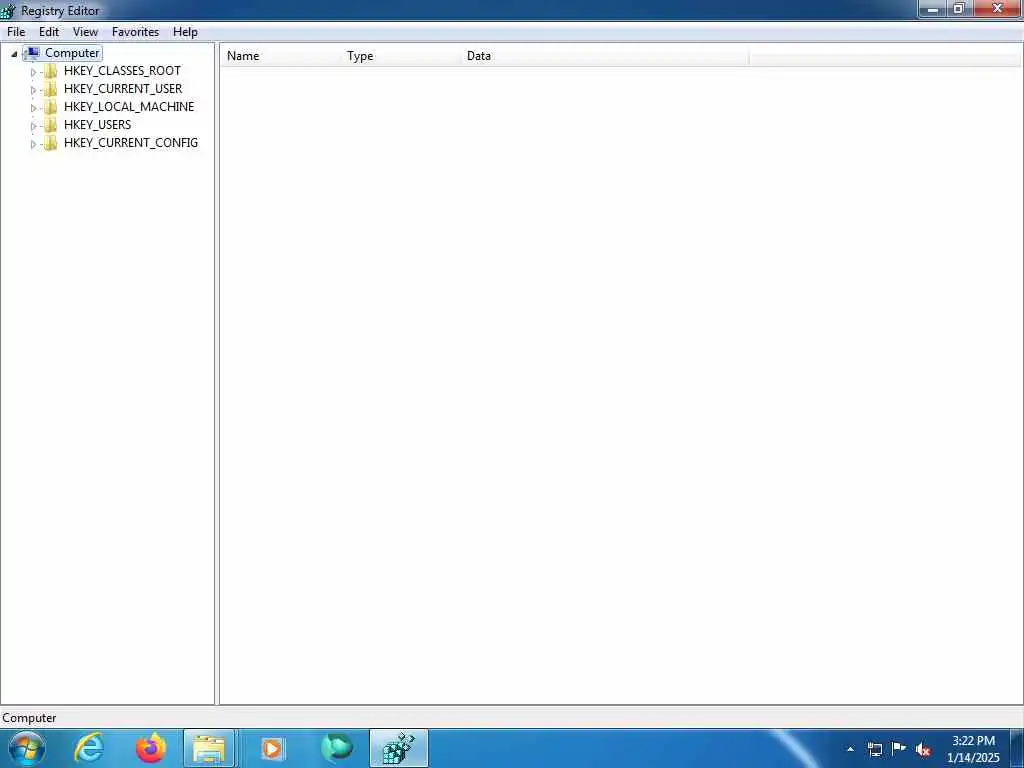Click the HKEY_LOCAL_MACHINE folder icon
This screenshot has height=768, width=1024.
point(50,107)
